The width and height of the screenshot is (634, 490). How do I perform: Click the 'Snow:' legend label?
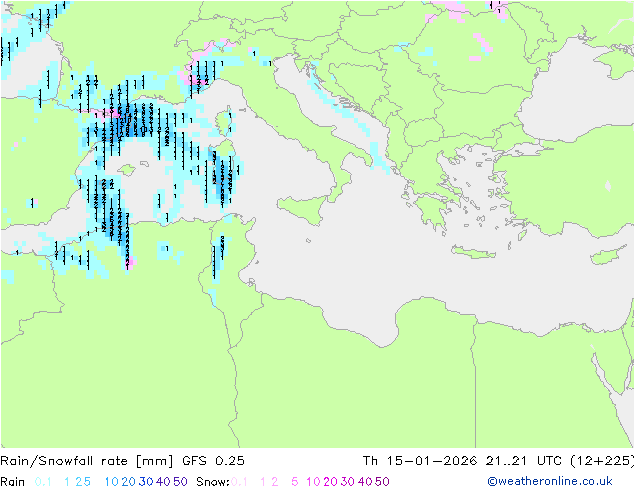click(213, 482)
